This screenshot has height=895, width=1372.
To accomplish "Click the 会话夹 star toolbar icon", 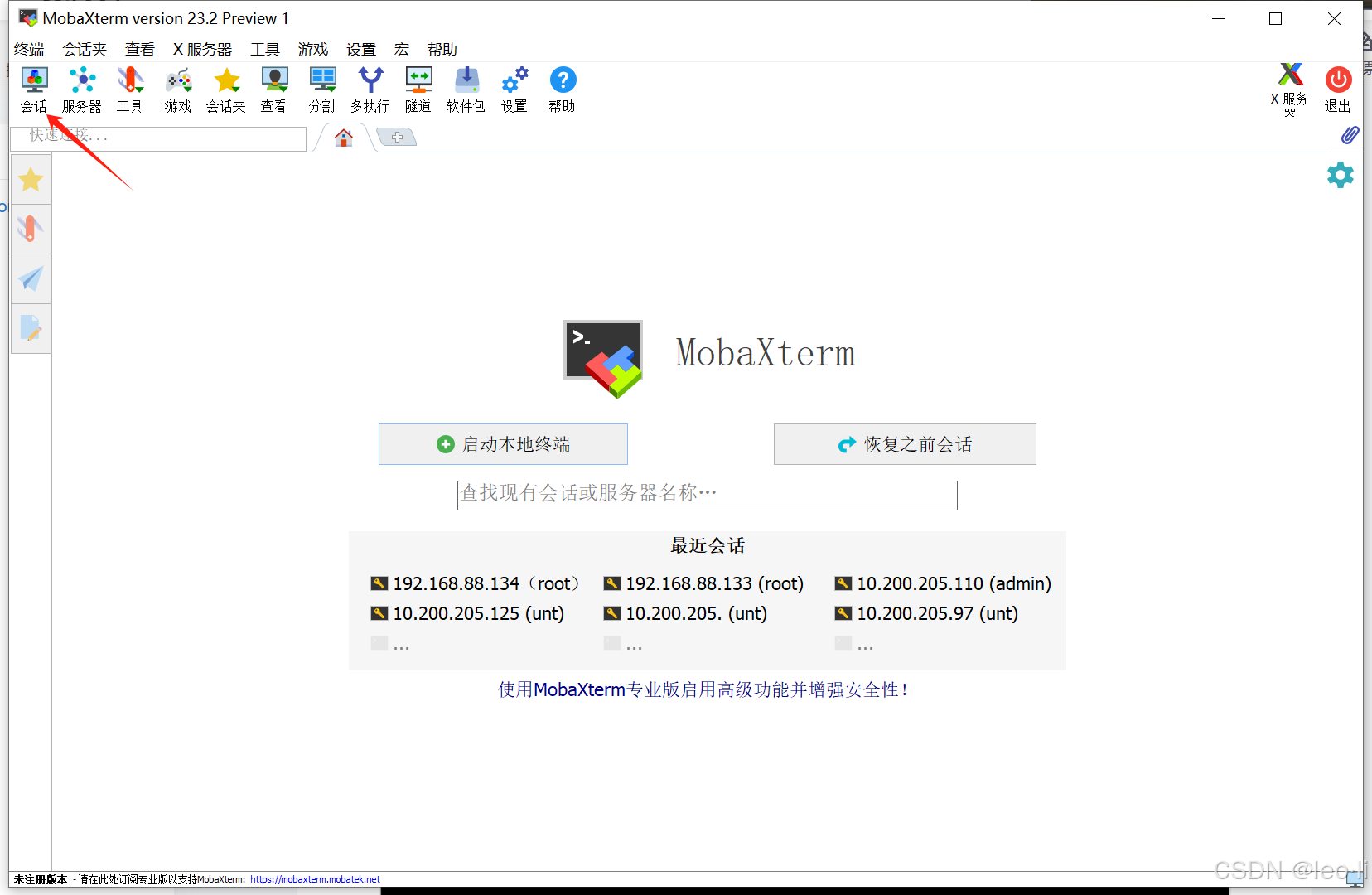I will [x=226, y=89].
